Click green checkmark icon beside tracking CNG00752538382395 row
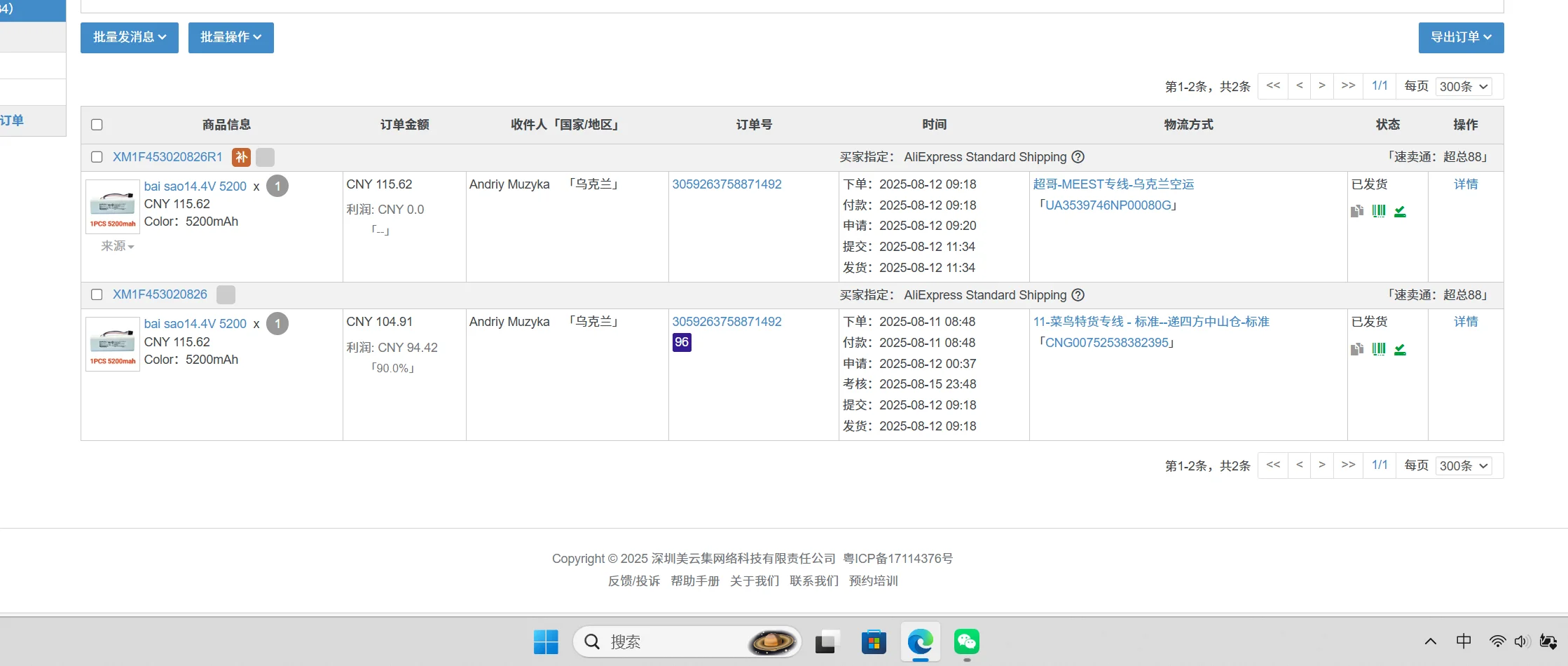Screen dimensions: 1568x666 (1400, 349)
